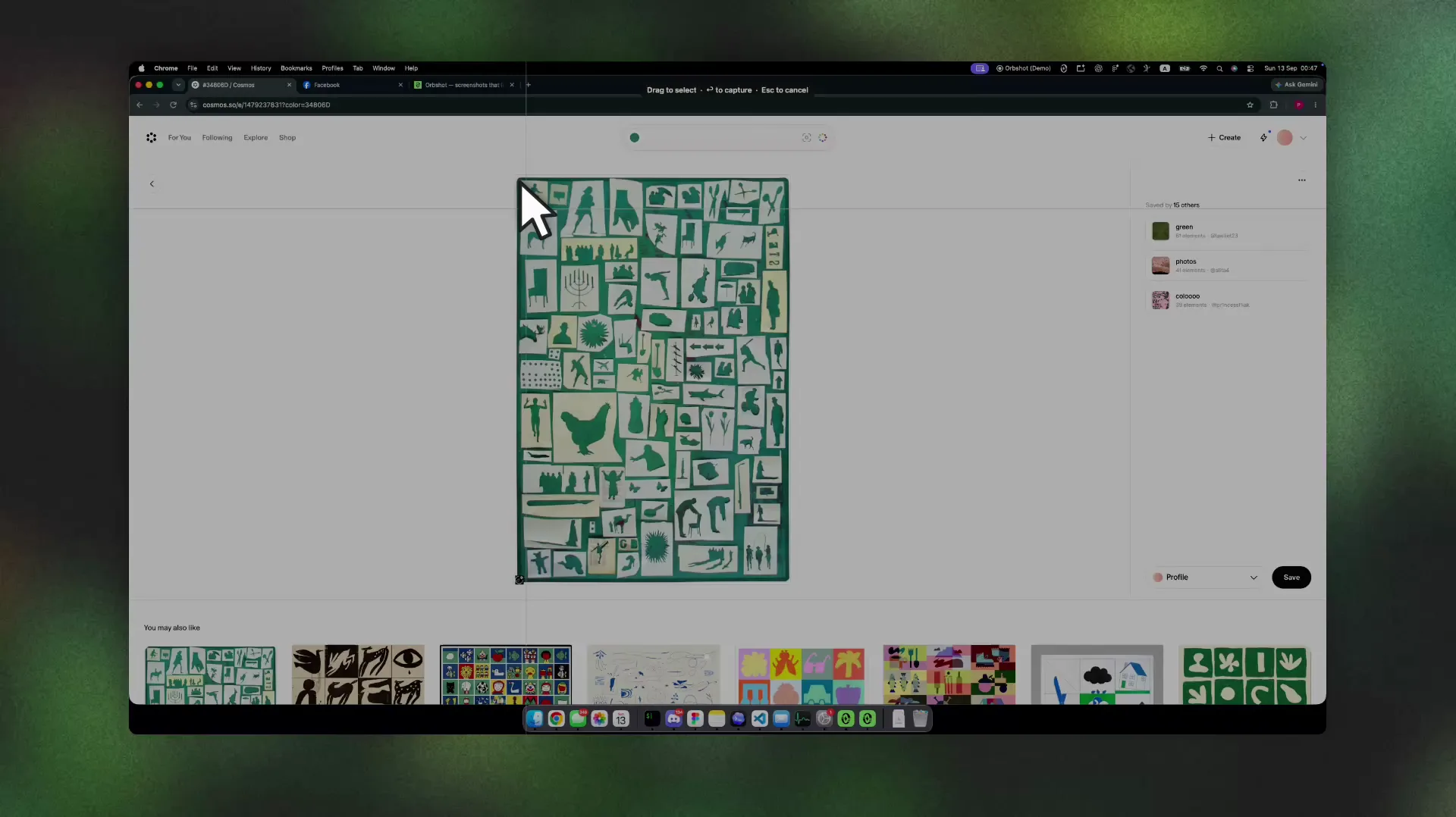Open Discord from the dock
This screenshot has width=1456, height=817.
(x=673, y=719)
